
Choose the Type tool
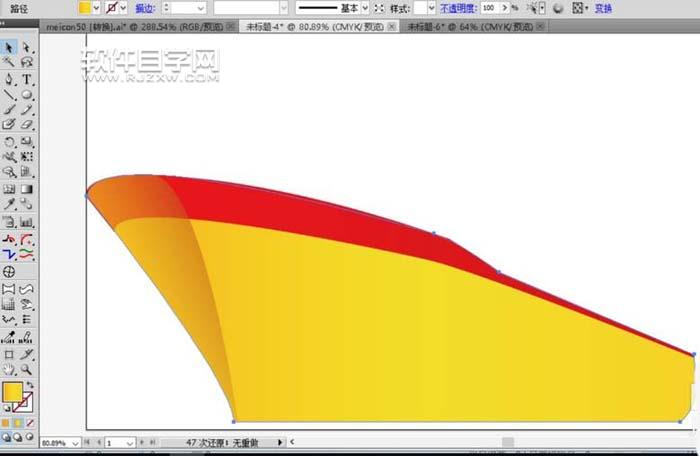(26, 79)
